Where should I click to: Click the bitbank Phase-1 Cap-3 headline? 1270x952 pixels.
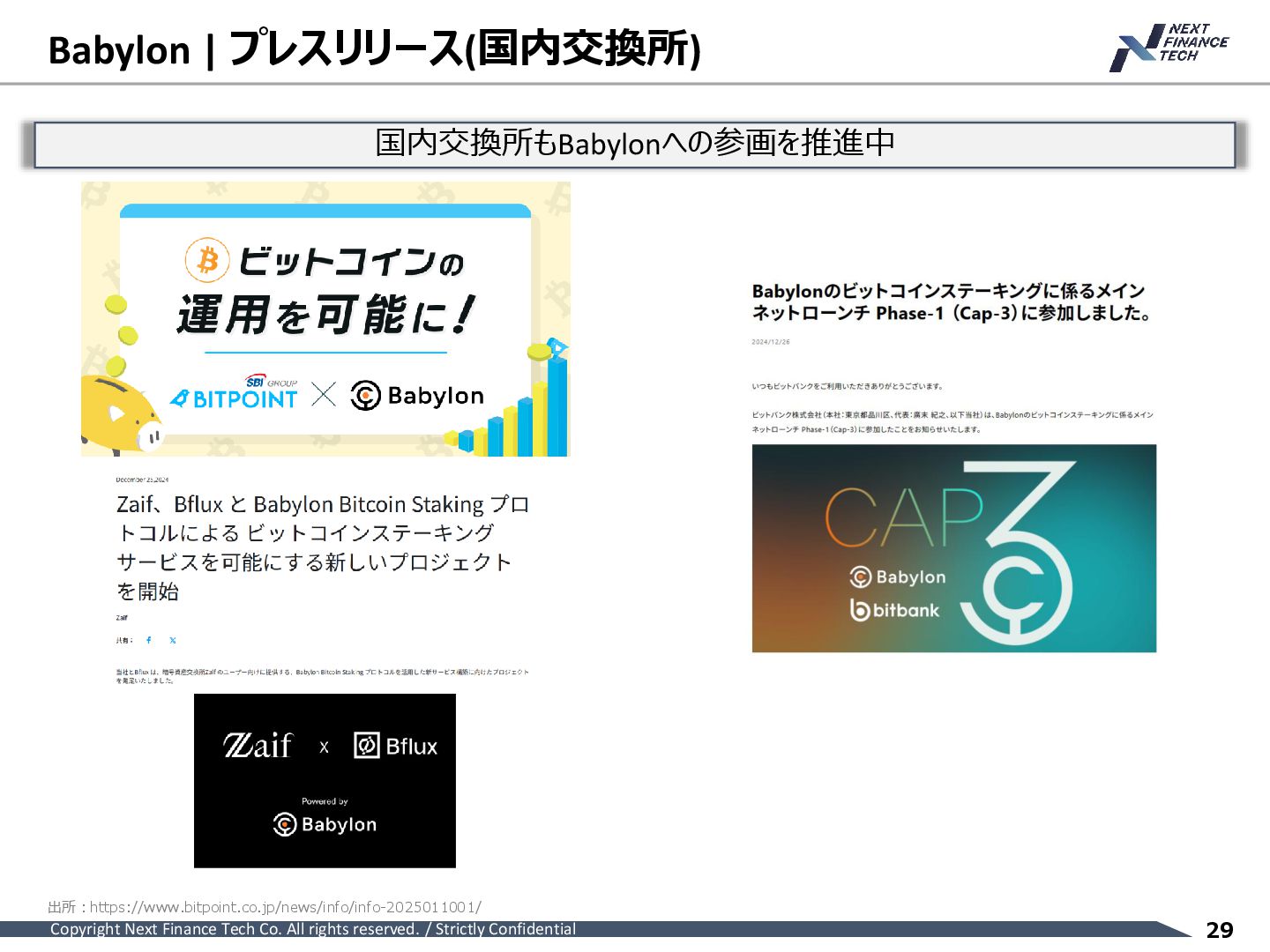pos(952,301)
